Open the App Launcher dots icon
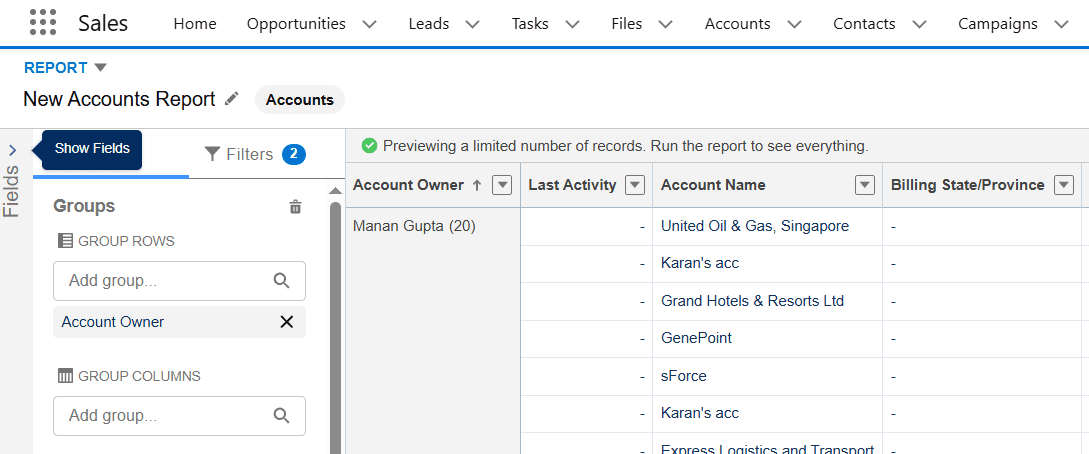This screenshot has height=454, width=1089. pyautogui.click(x=43, y=23)
